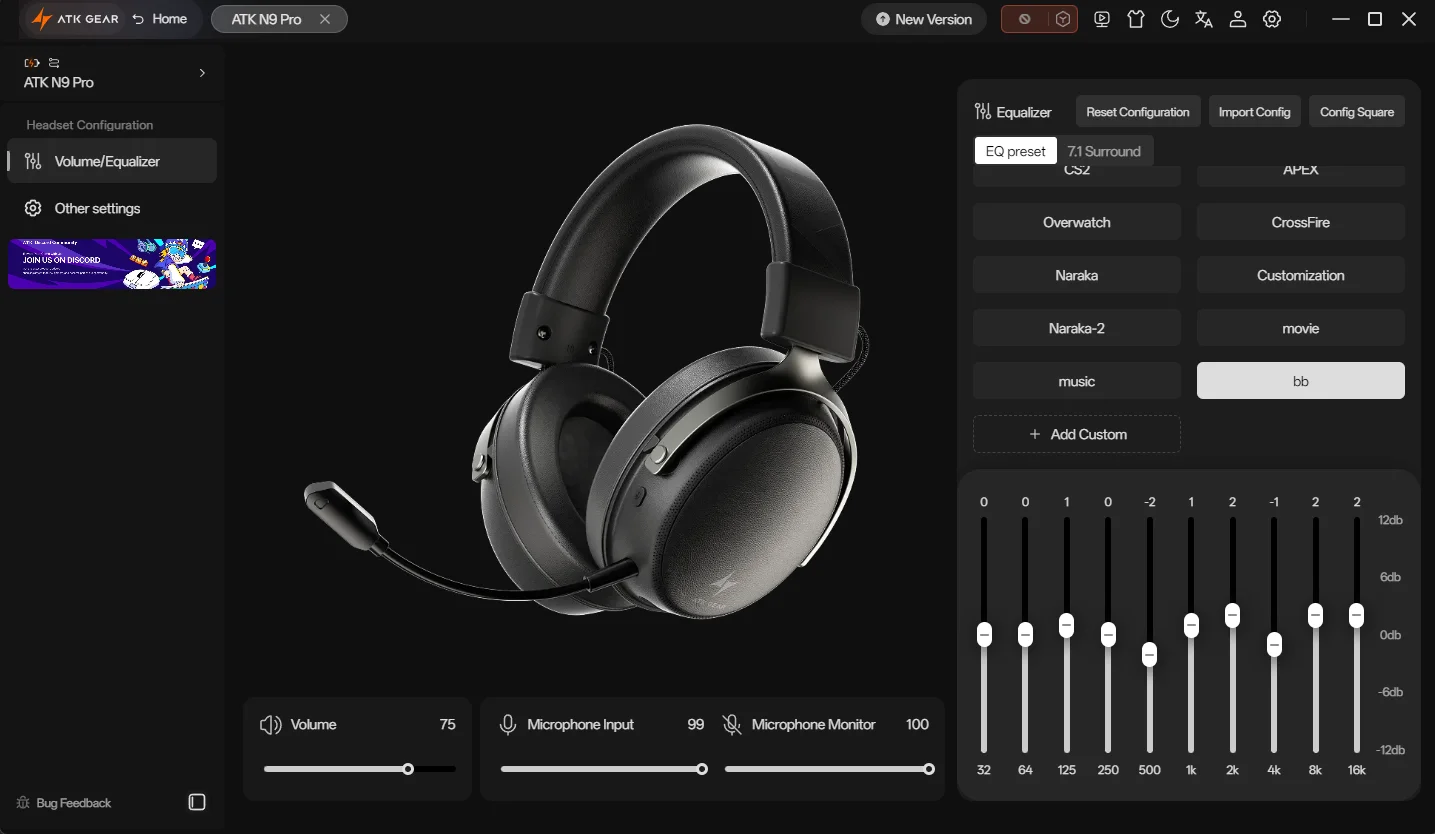Open Other settings in the sidebar

112,208
